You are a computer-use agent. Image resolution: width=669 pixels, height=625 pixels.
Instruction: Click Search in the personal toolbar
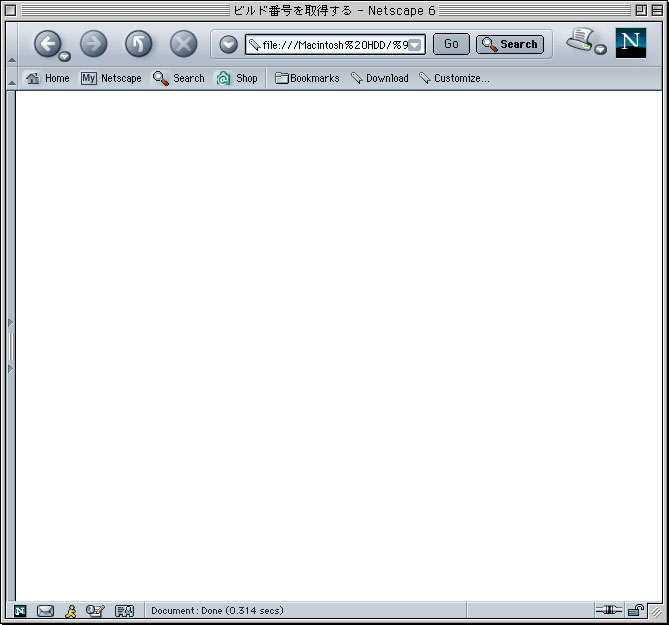179,78
